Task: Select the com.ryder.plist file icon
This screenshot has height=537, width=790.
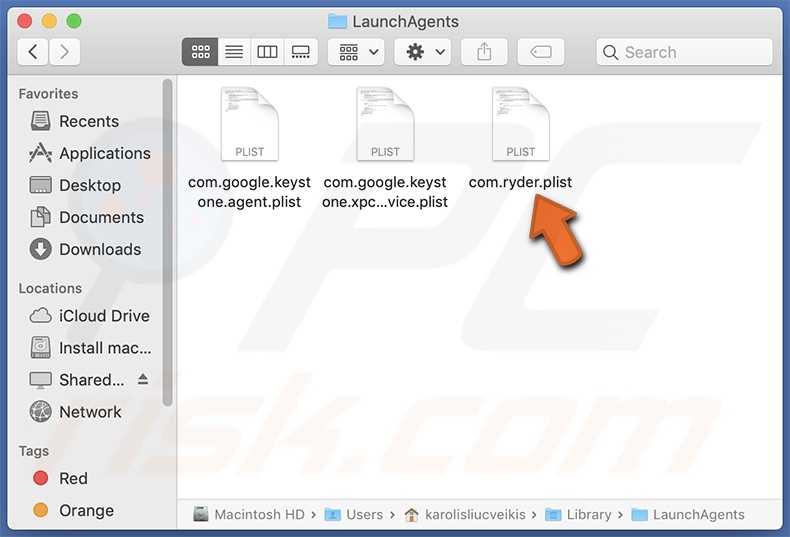Action: [520, 124]
